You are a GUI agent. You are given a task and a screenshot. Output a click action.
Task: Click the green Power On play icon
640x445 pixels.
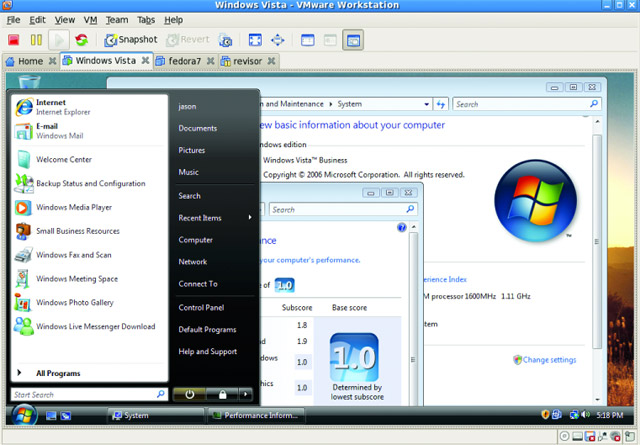pyautogui.click(x=59, y=40)
